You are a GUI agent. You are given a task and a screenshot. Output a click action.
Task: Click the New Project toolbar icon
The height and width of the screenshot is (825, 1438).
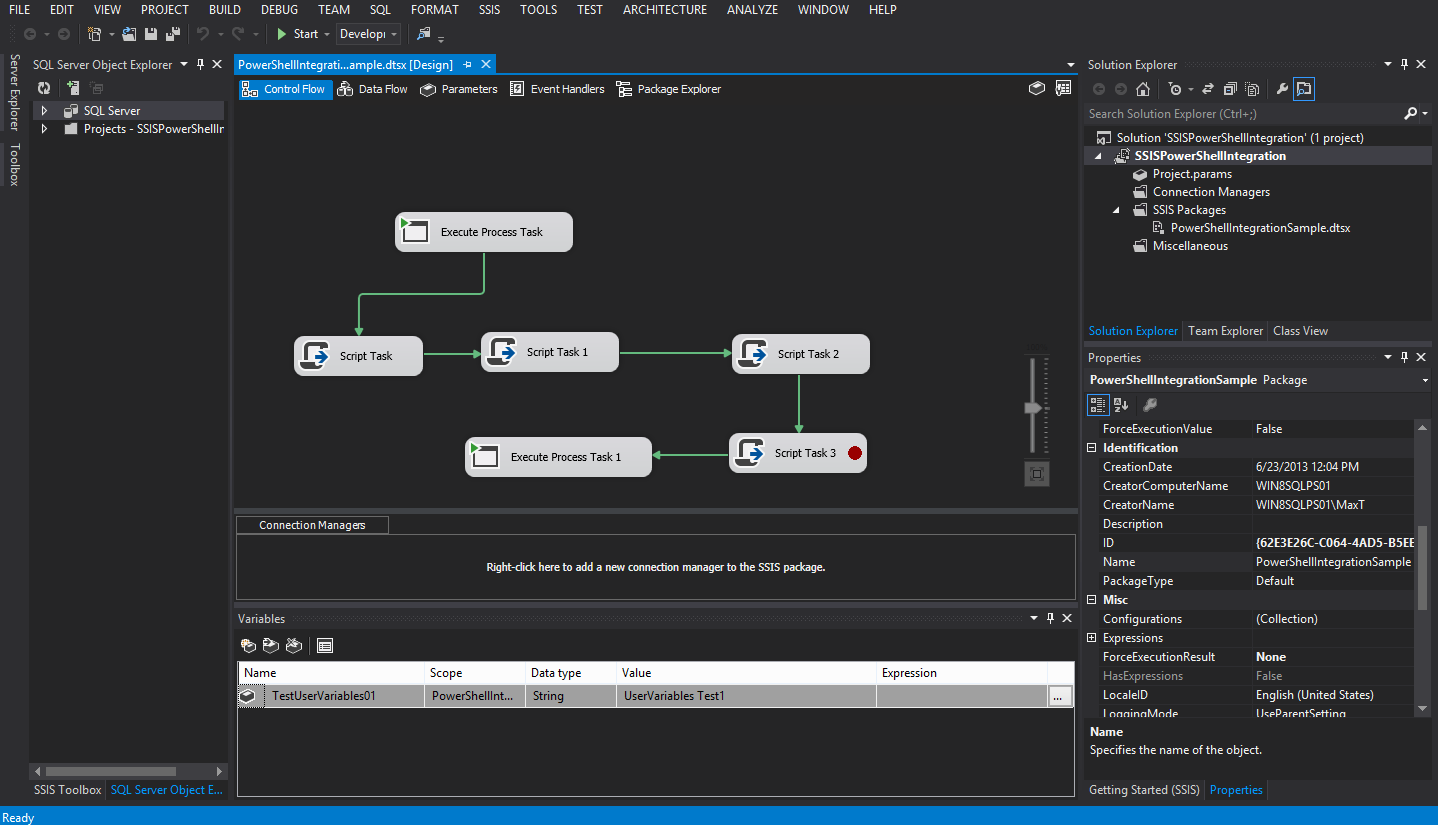click(94, 34)
